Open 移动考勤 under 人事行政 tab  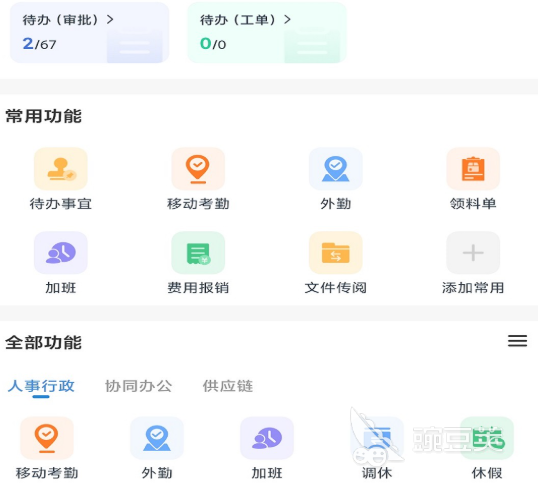47,438
